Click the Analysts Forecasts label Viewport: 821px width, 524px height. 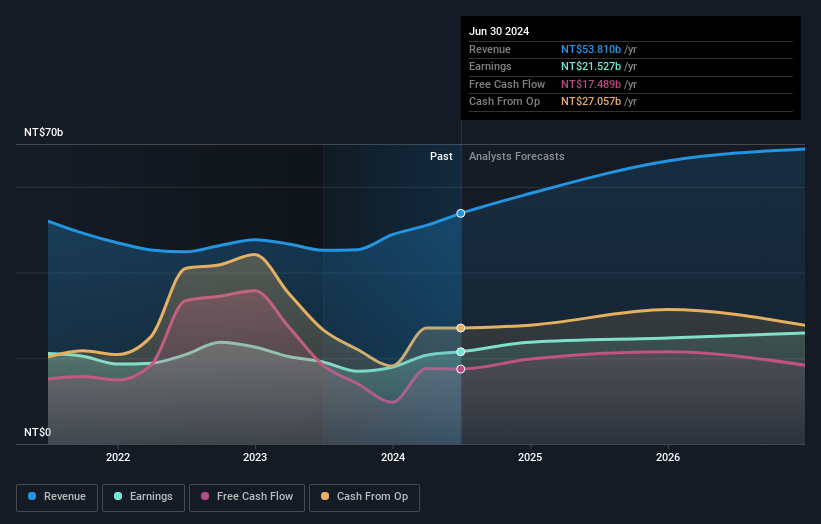(x=516, y=157)
